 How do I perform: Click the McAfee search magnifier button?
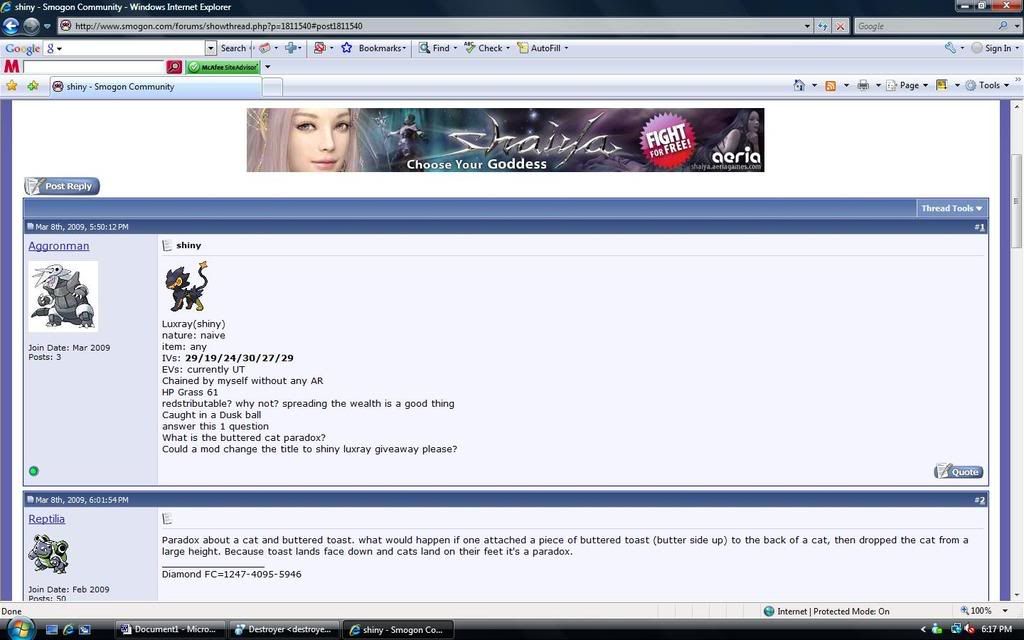(x=174, y=67)
